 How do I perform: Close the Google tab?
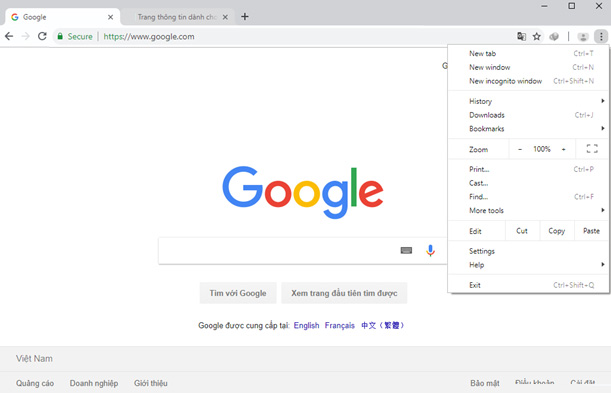[111, 17]
